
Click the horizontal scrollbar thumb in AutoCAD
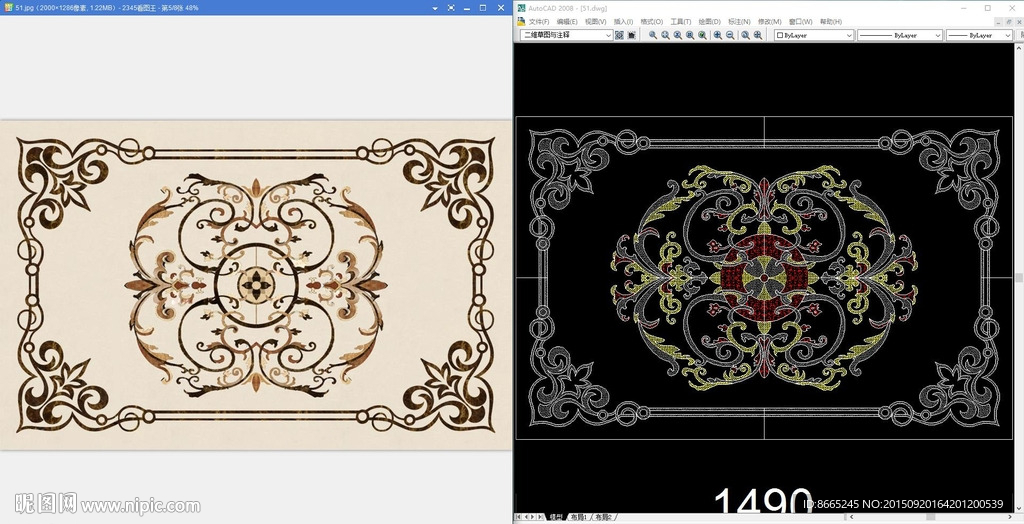(x=931, y=517)
